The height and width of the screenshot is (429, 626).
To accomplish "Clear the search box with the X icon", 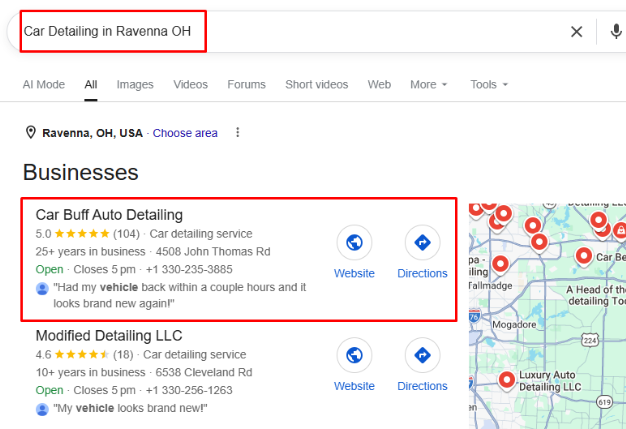I will click(576, 32).
